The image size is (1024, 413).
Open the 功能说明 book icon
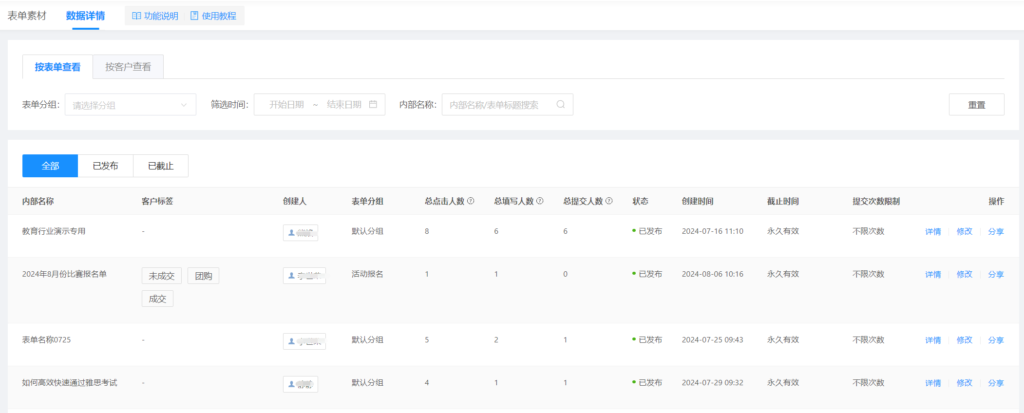tap(136, 16)
